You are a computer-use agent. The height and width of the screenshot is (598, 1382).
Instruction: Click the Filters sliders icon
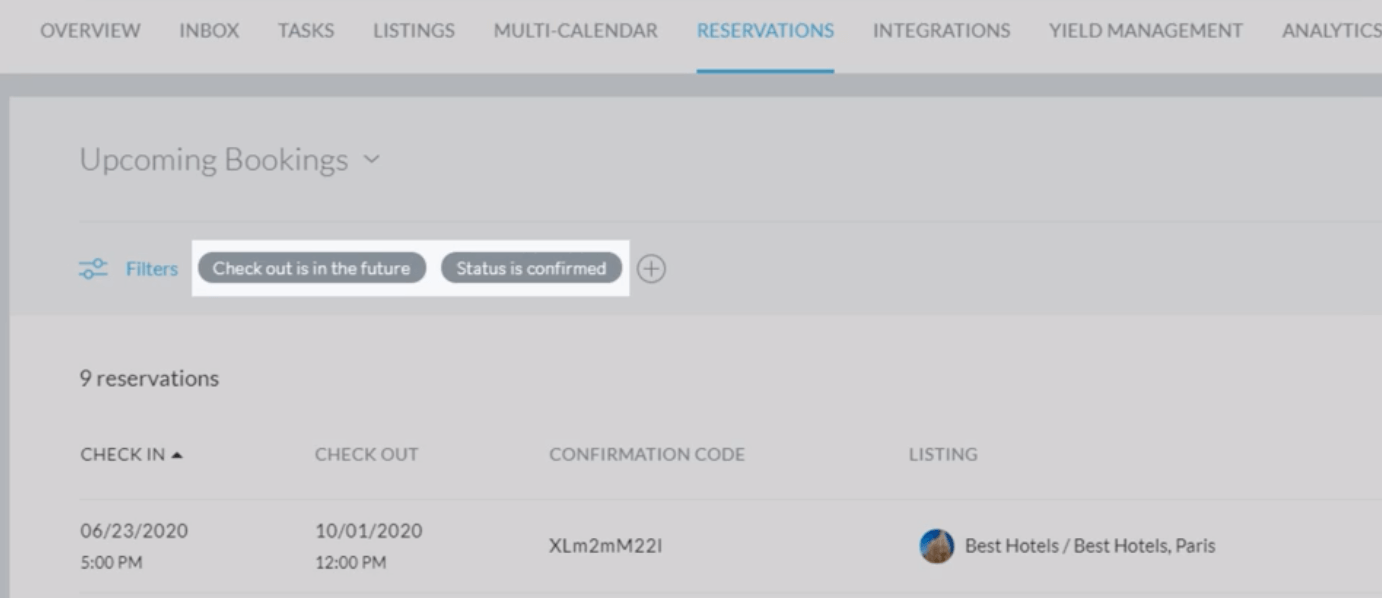(93, 269)
